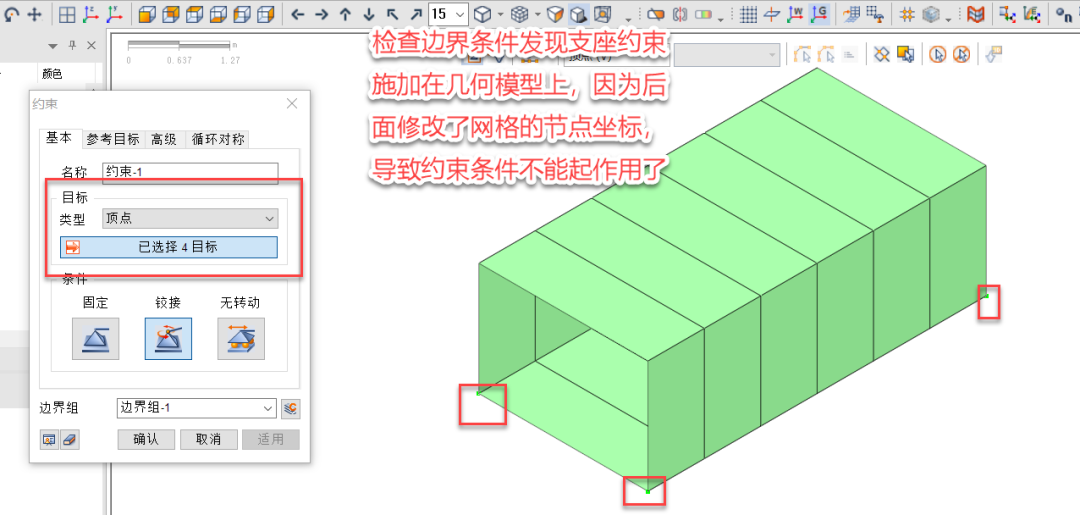
Task: Click the 固定 (fixed) constraint icon
Action: (x=95, y=339)
